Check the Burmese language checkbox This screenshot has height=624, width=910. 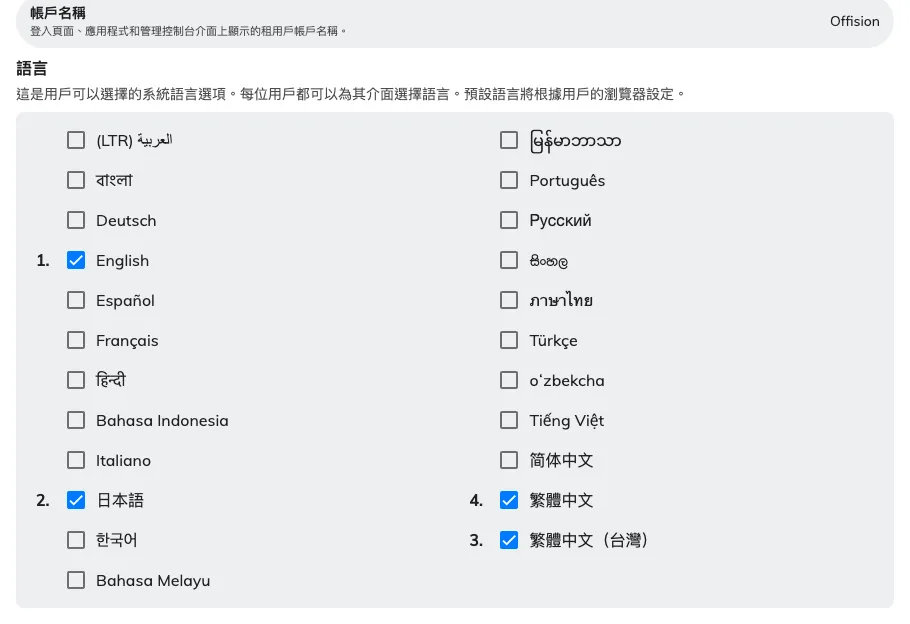[x=509, y=140]
